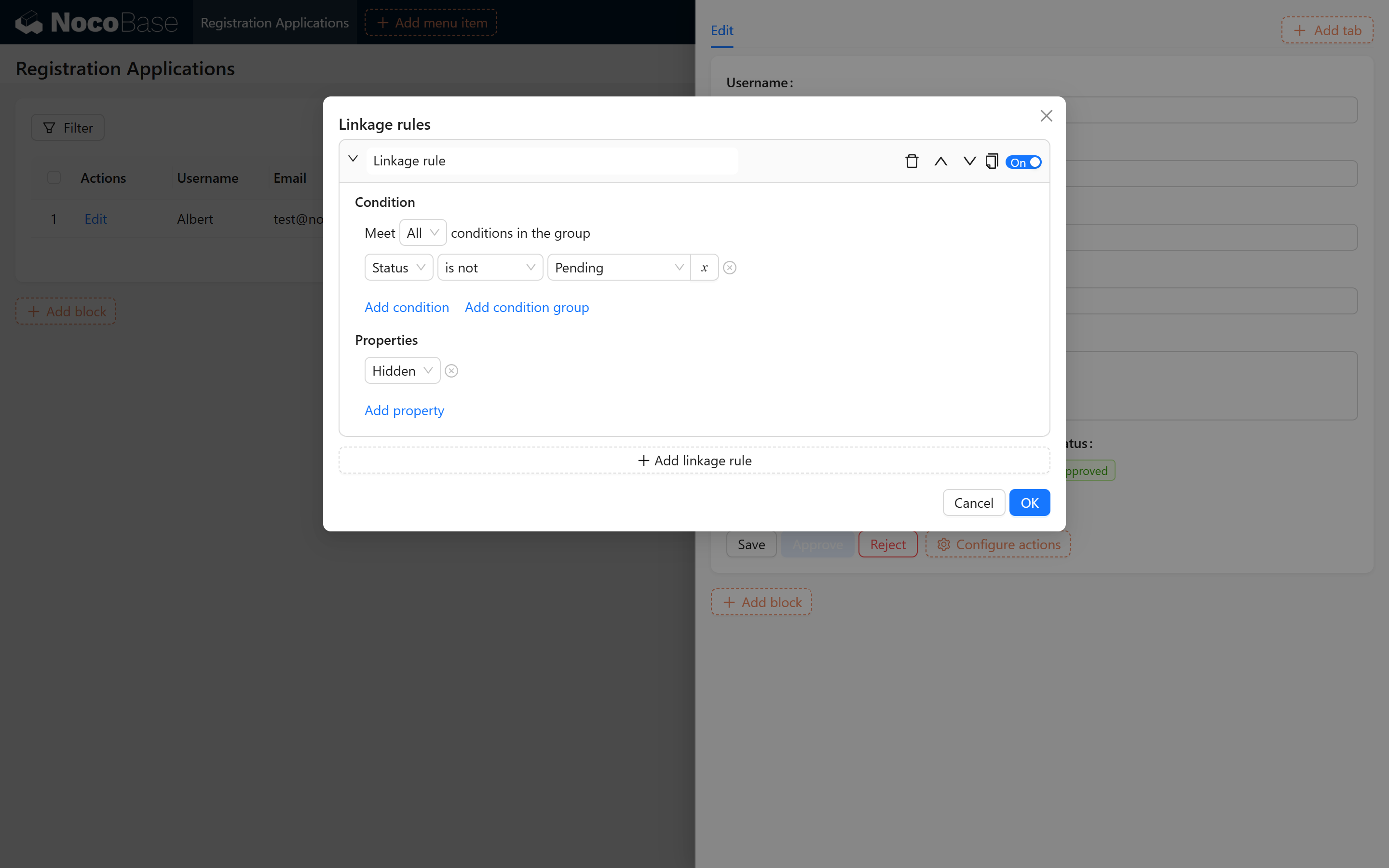
Task: Remove the Hidden property entry
Action: 452,371
